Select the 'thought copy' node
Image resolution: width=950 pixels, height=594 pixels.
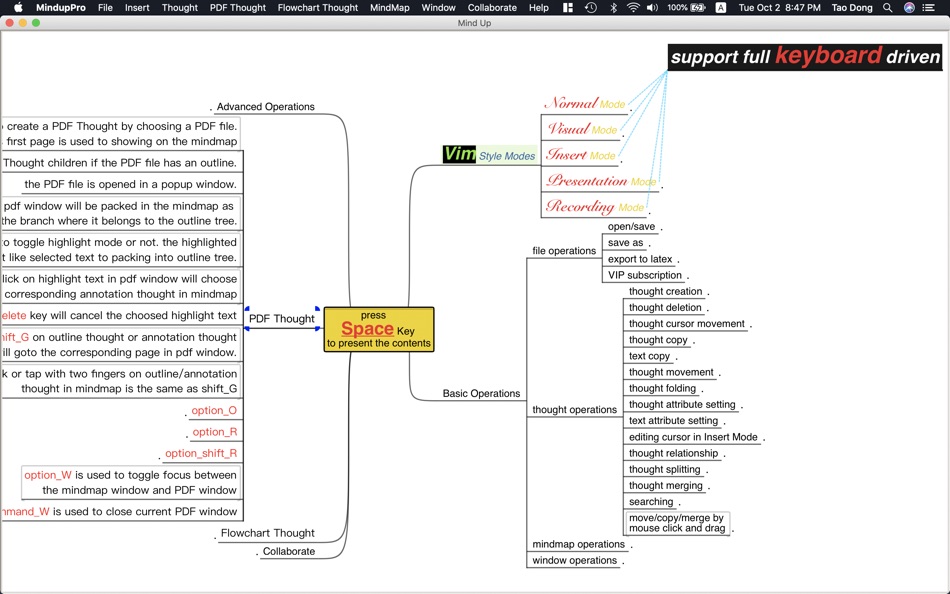click(658, 340)
